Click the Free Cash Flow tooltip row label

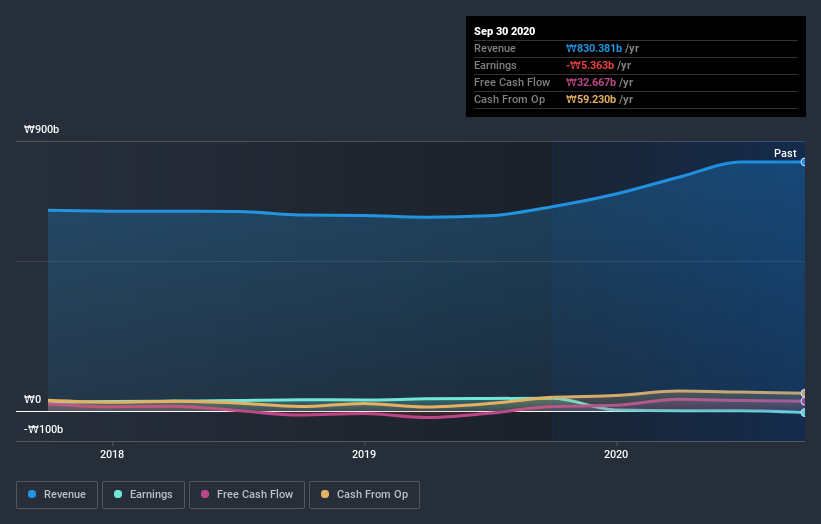[x=512, y=82]
